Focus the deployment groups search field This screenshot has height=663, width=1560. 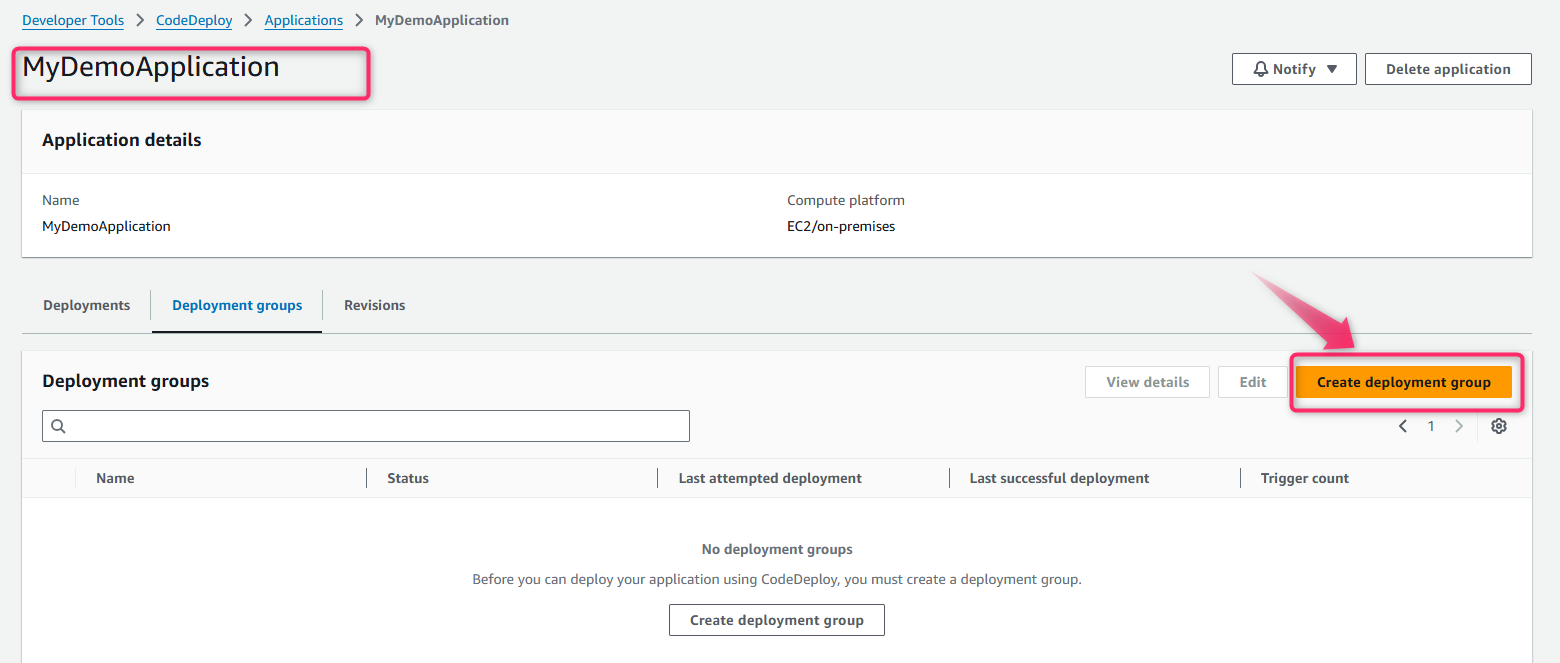366,426
